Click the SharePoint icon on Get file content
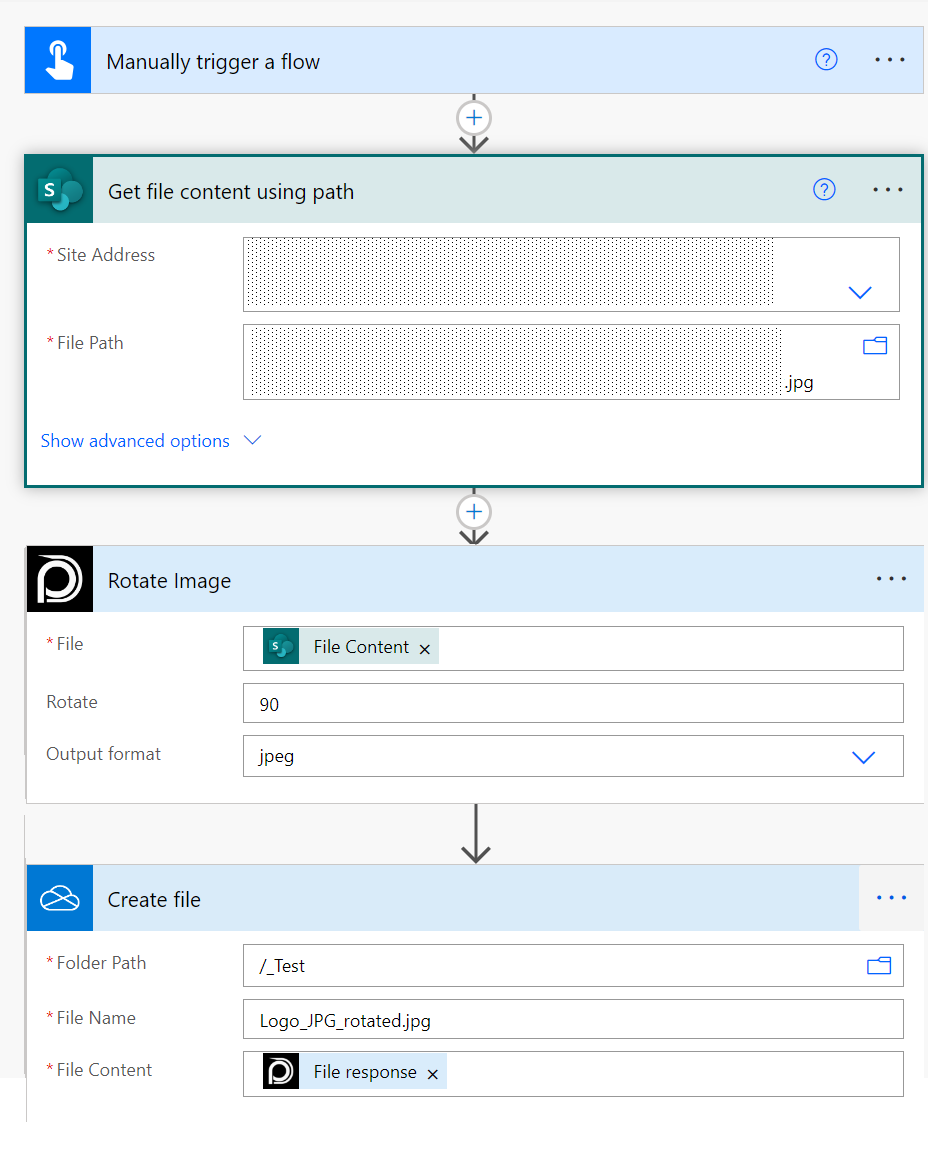The width and height of the screenshot is (928, 1164). click(59, 190)
